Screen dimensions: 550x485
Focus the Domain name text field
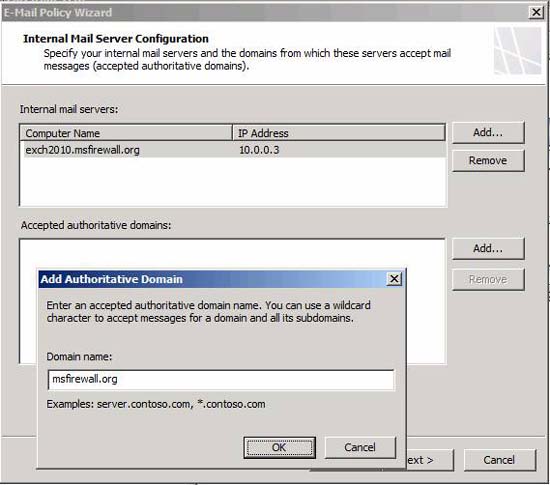pyautogui.click(x=221, y=380)
